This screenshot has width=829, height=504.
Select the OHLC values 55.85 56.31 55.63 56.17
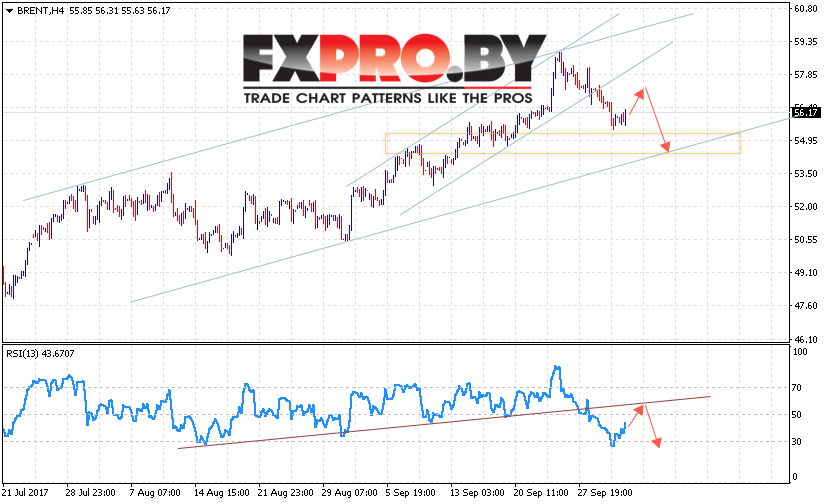119,11
